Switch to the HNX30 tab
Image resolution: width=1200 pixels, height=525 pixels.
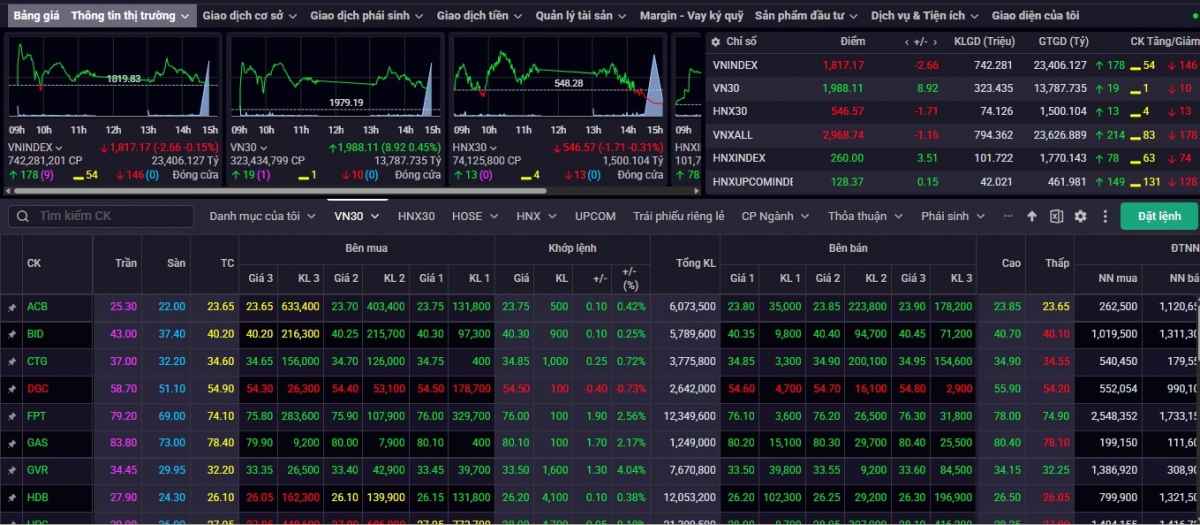pos(416,216)
